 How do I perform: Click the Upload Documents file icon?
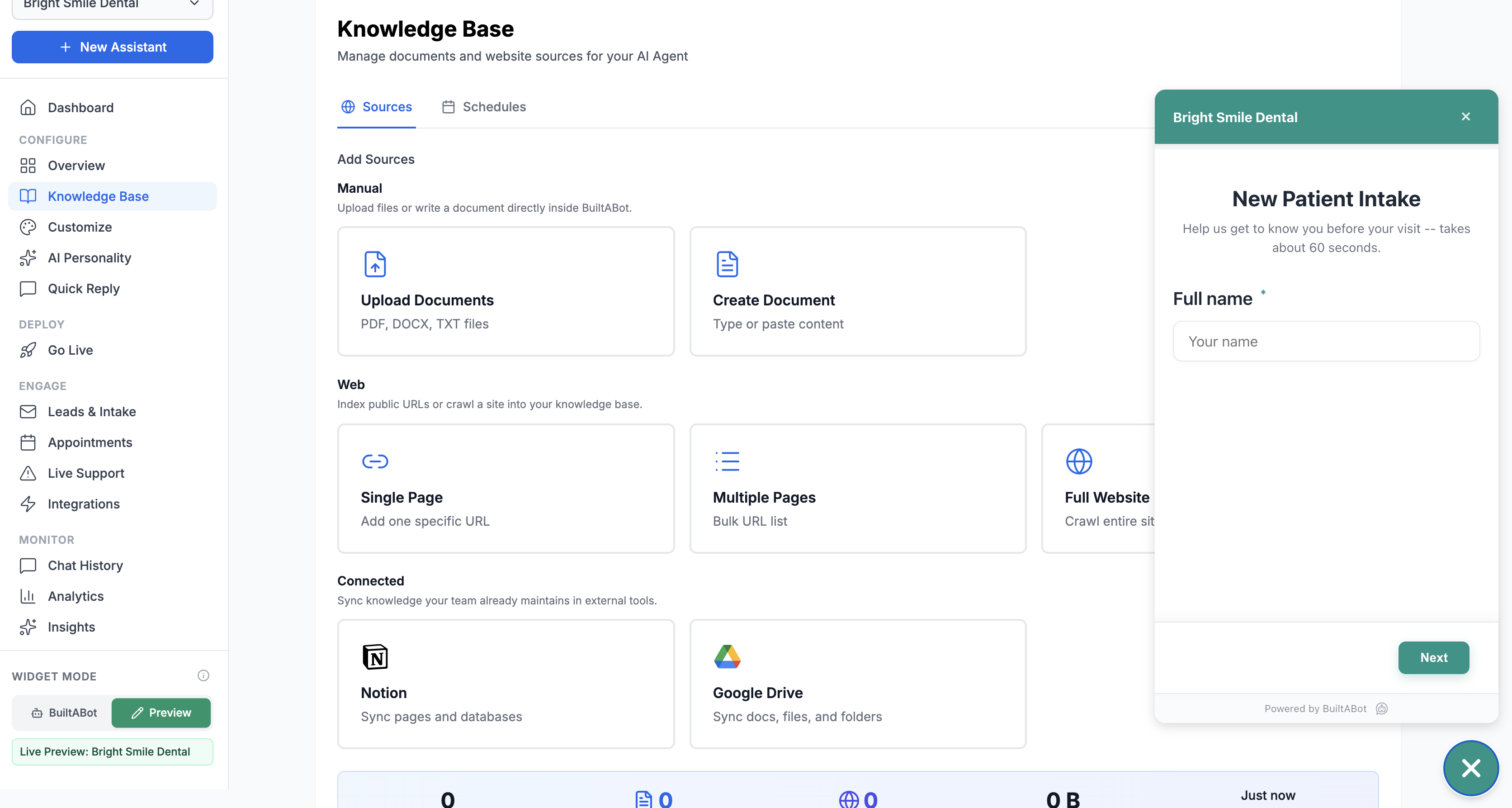(x=374, y=264)
